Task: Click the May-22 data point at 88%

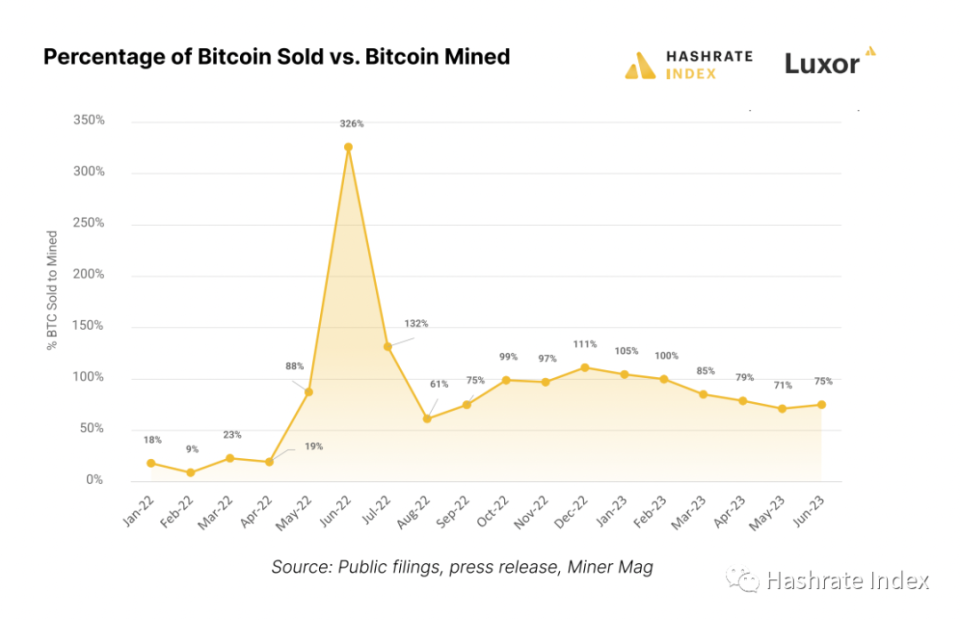Action: (x=309, y=392)
